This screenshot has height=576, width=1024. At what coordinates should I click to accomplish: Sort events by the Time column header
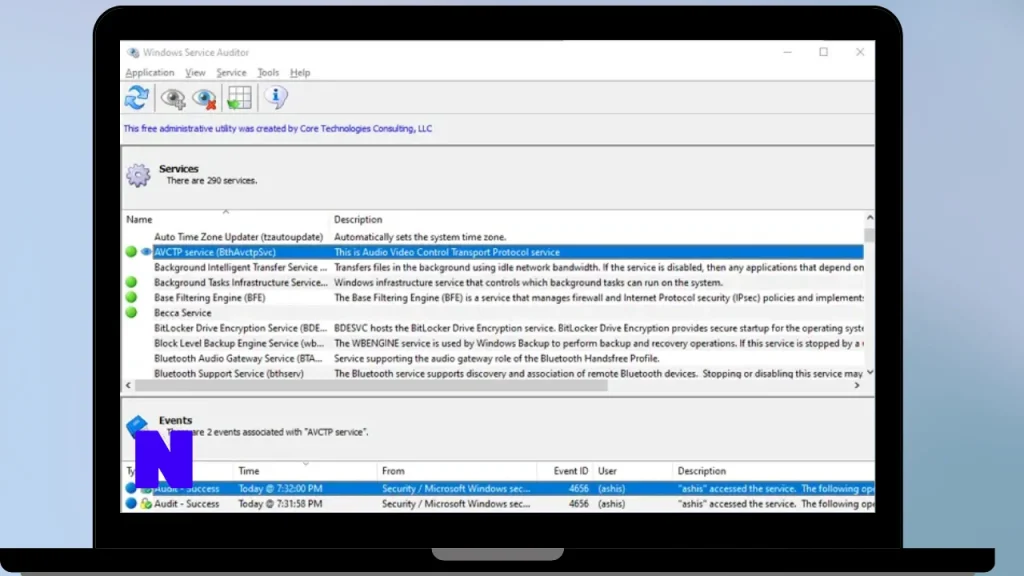click(305, 471)
